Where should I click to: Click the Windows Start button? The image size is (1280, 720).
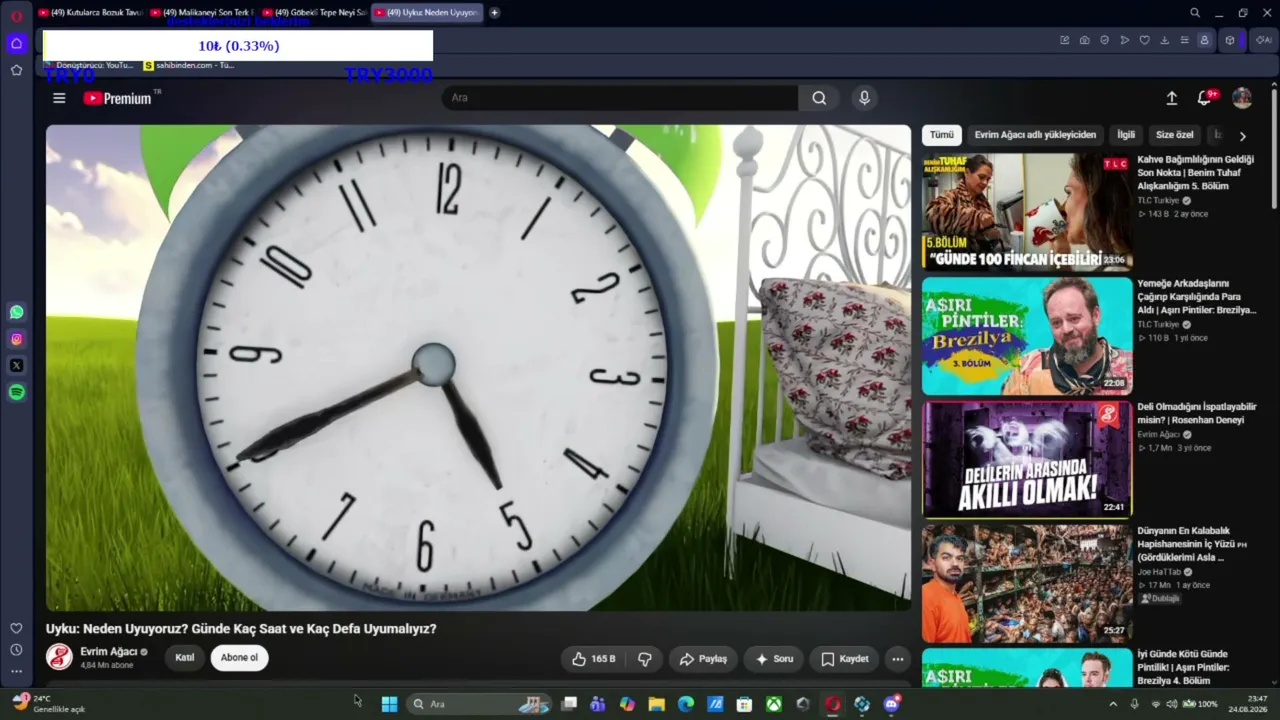point(389,704)
